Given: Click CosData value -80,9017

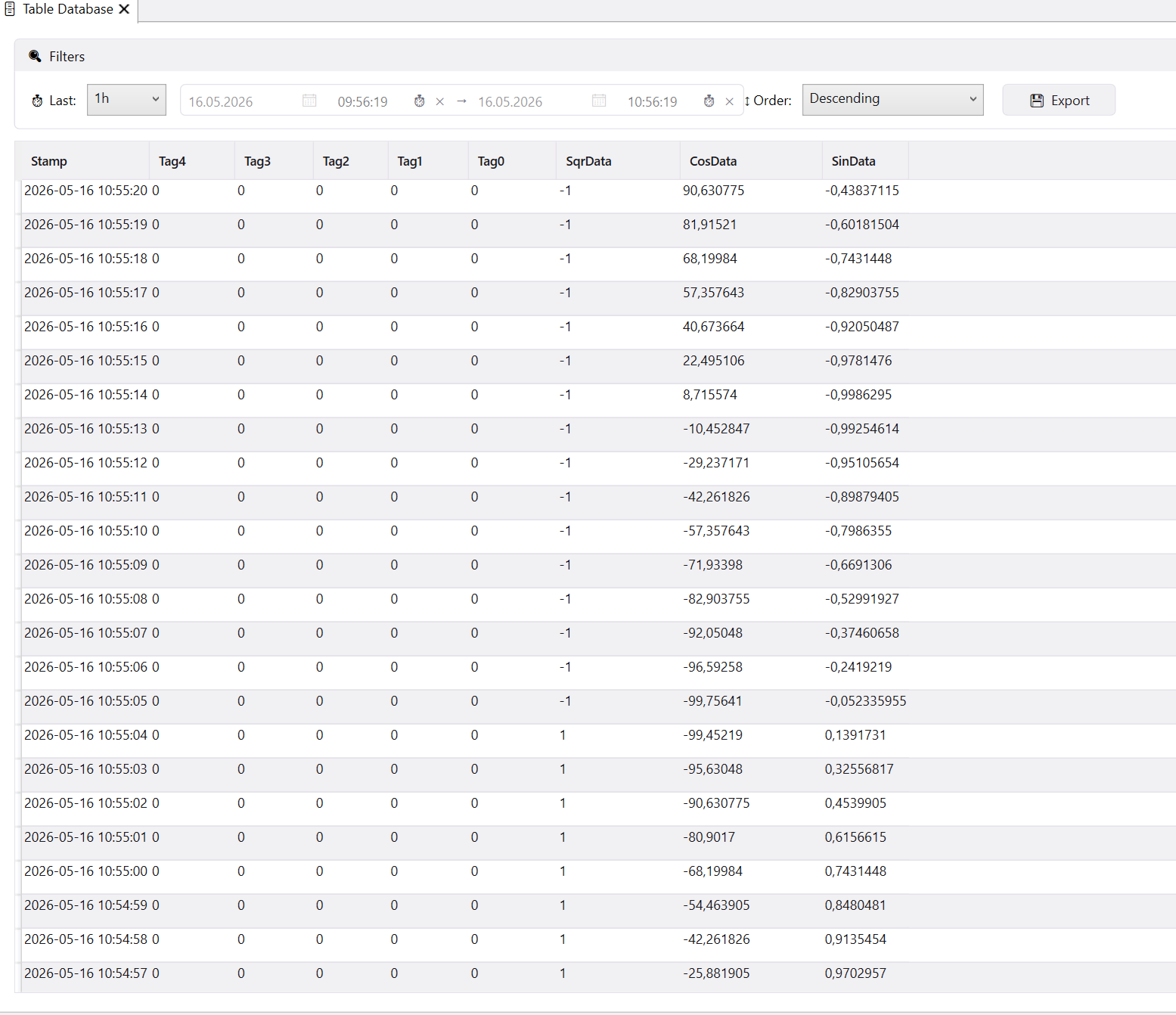Looking at the screenshot, I should (709, 837).
